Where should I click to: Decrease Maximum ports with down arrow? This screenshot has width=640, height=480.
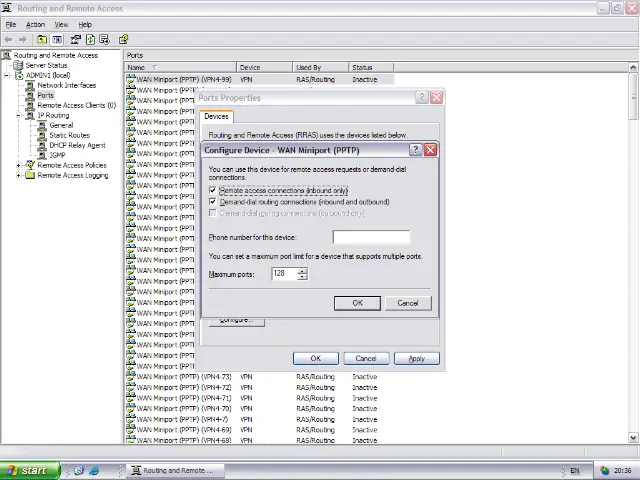(302, 277)
